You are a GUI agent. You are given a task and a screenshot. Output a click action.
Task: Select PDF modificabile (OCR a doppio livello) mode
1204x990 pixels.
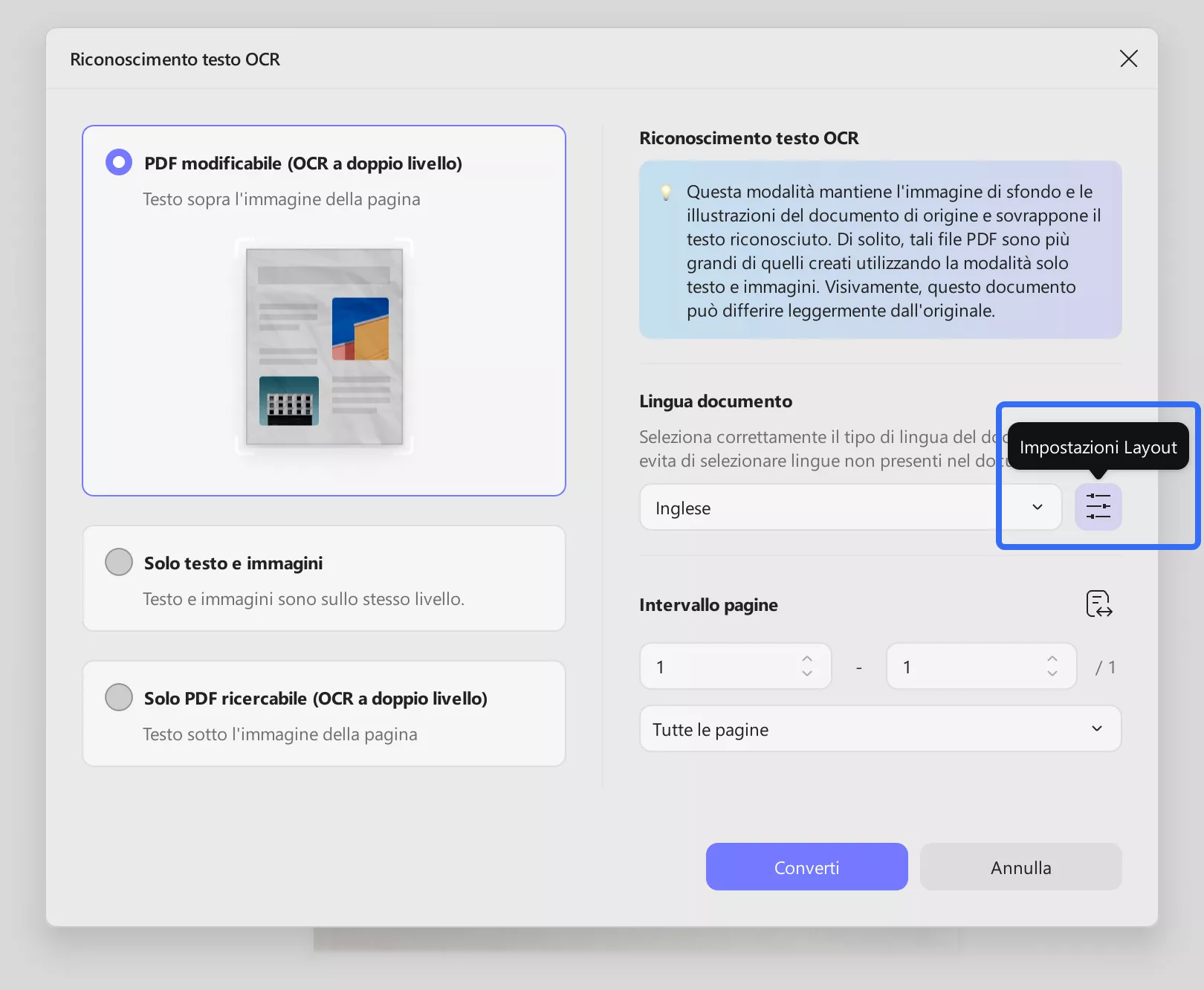(x=118, y=161)
